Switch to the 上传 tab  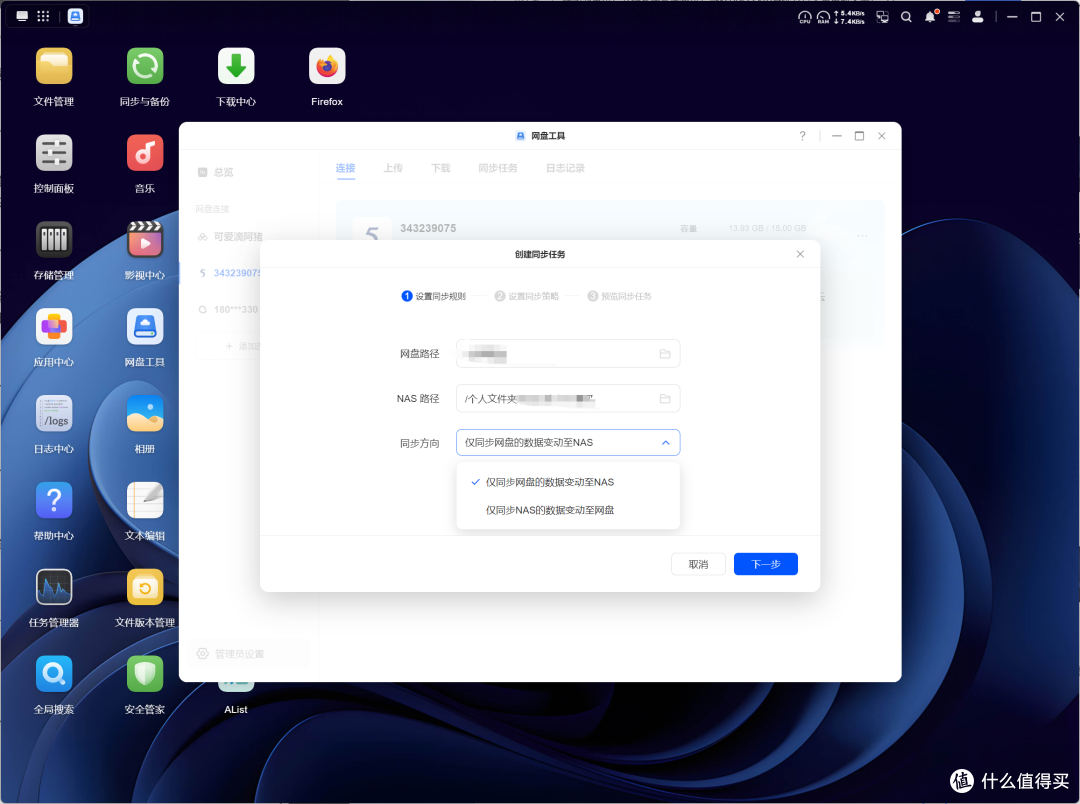(393, 167)
